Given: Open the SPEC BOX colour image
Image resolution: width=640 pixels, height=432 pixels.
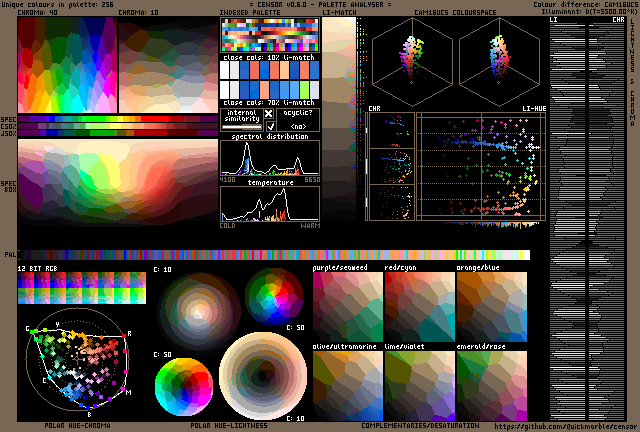Looking at the screenshot, I should pyautogui.click(x=118, y=183).
